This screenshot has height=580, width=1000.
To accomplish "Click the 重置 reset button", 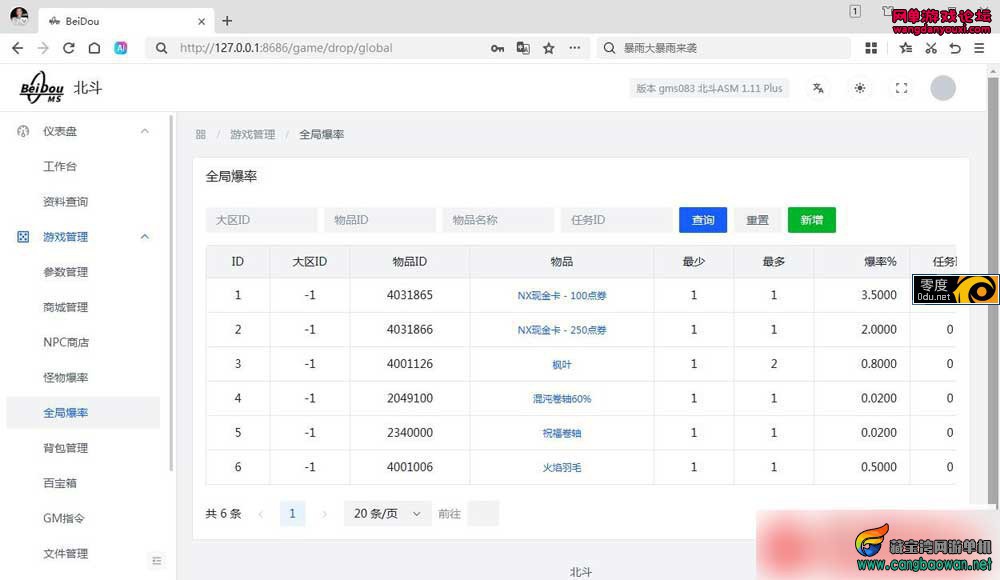I will tap(758, 220).
